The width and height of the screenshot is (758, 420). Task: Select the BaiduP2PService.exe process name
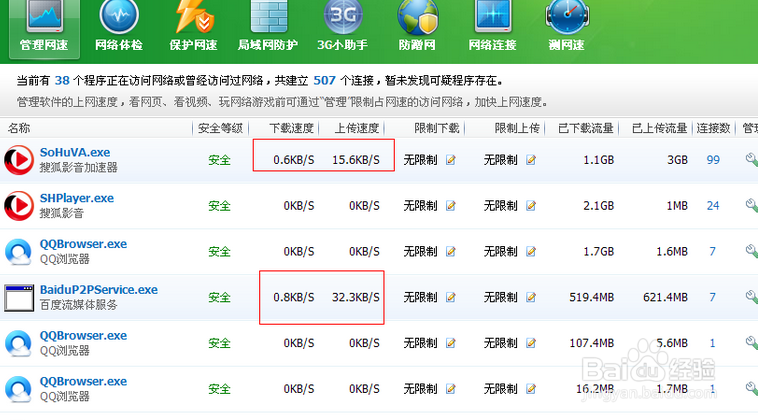(x=99, y=290)
